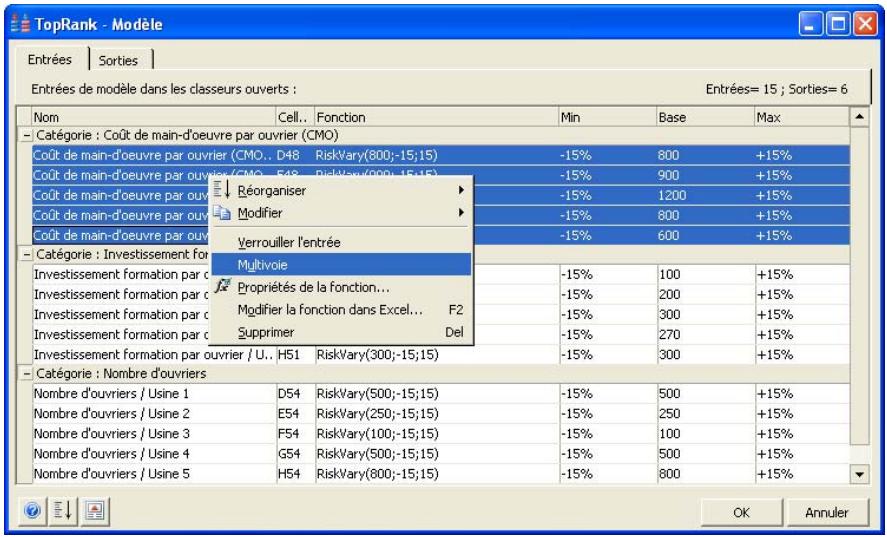This screenshot has width=887, height=537.
Task: Click the Nom column header
Action: point(153,117)
